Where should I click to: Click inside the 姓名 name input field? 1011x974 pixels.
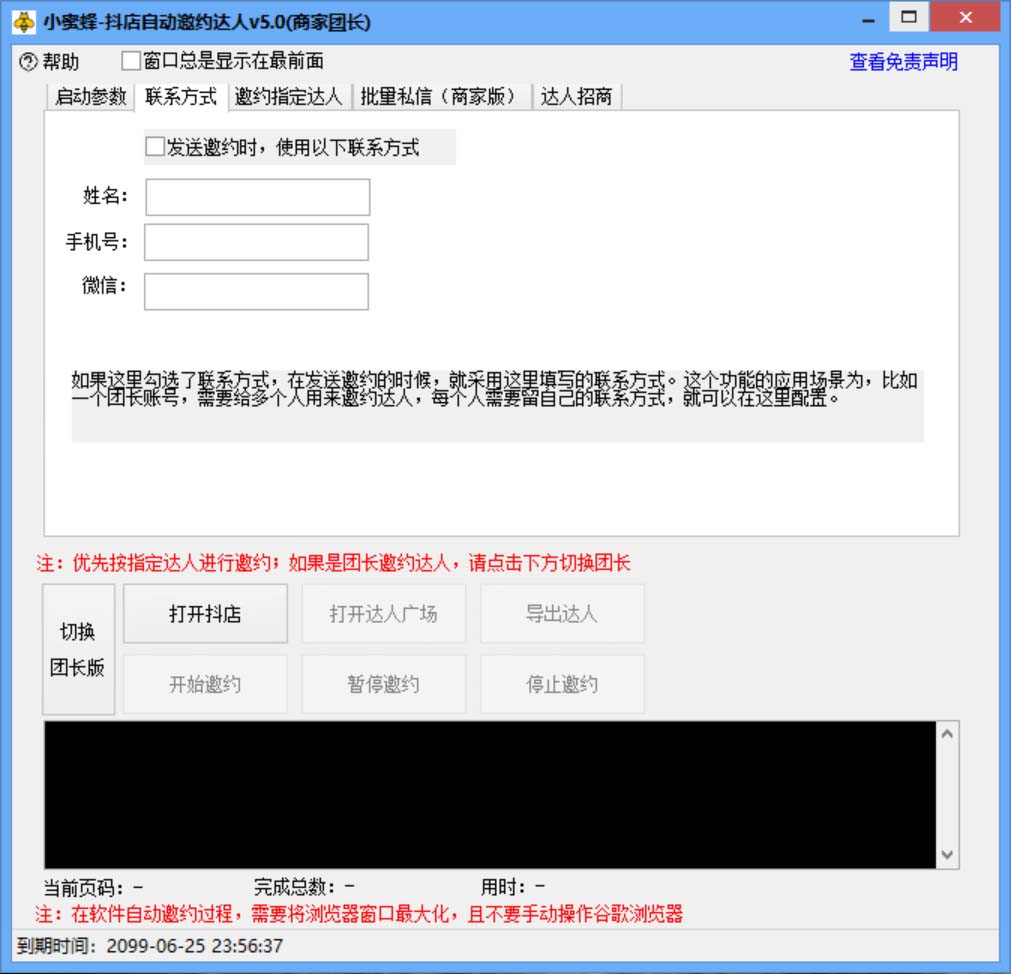click(x=256, y=197)
